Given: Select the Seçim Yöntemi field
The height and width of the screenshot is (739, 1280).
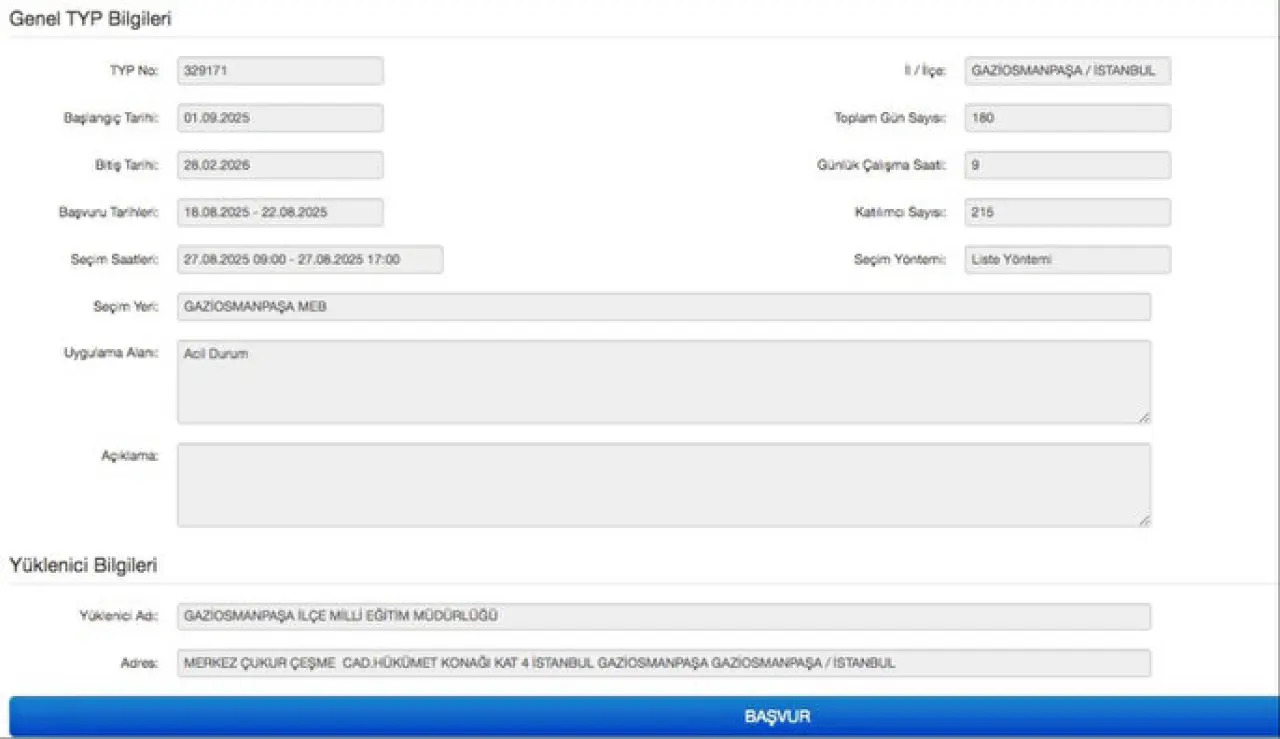Looking at the screenshot, I should [x=1067, y=259].
